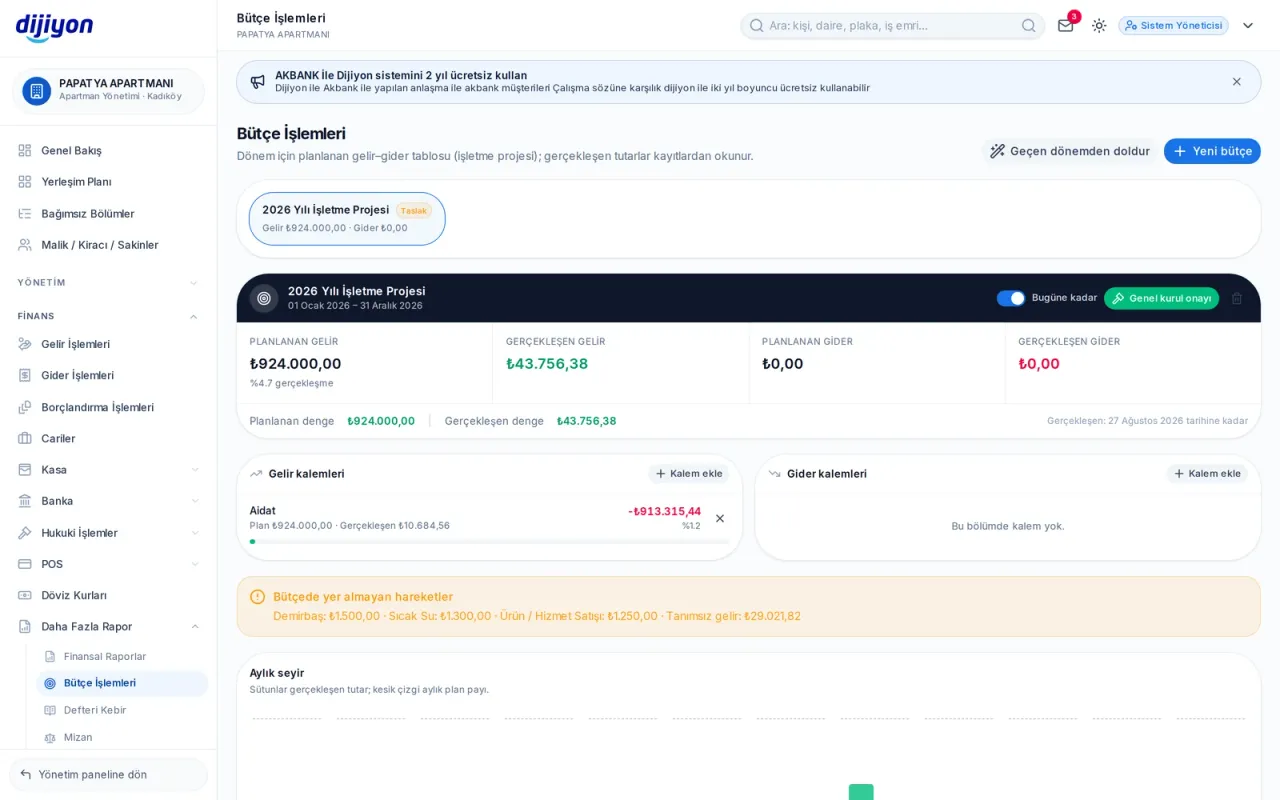
Task: Open Cariler page
Action: point(108,438)
